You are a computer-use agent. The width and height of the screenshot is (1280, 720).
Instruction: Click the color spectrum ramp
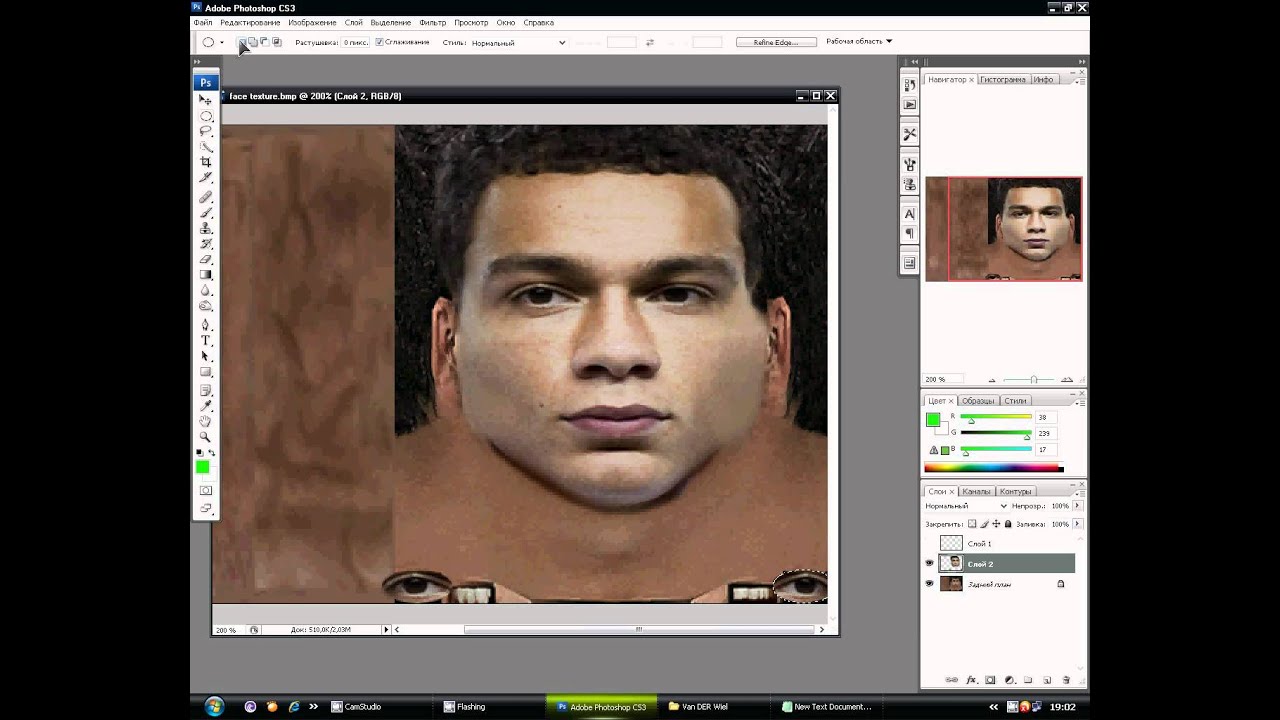(993, 468)
